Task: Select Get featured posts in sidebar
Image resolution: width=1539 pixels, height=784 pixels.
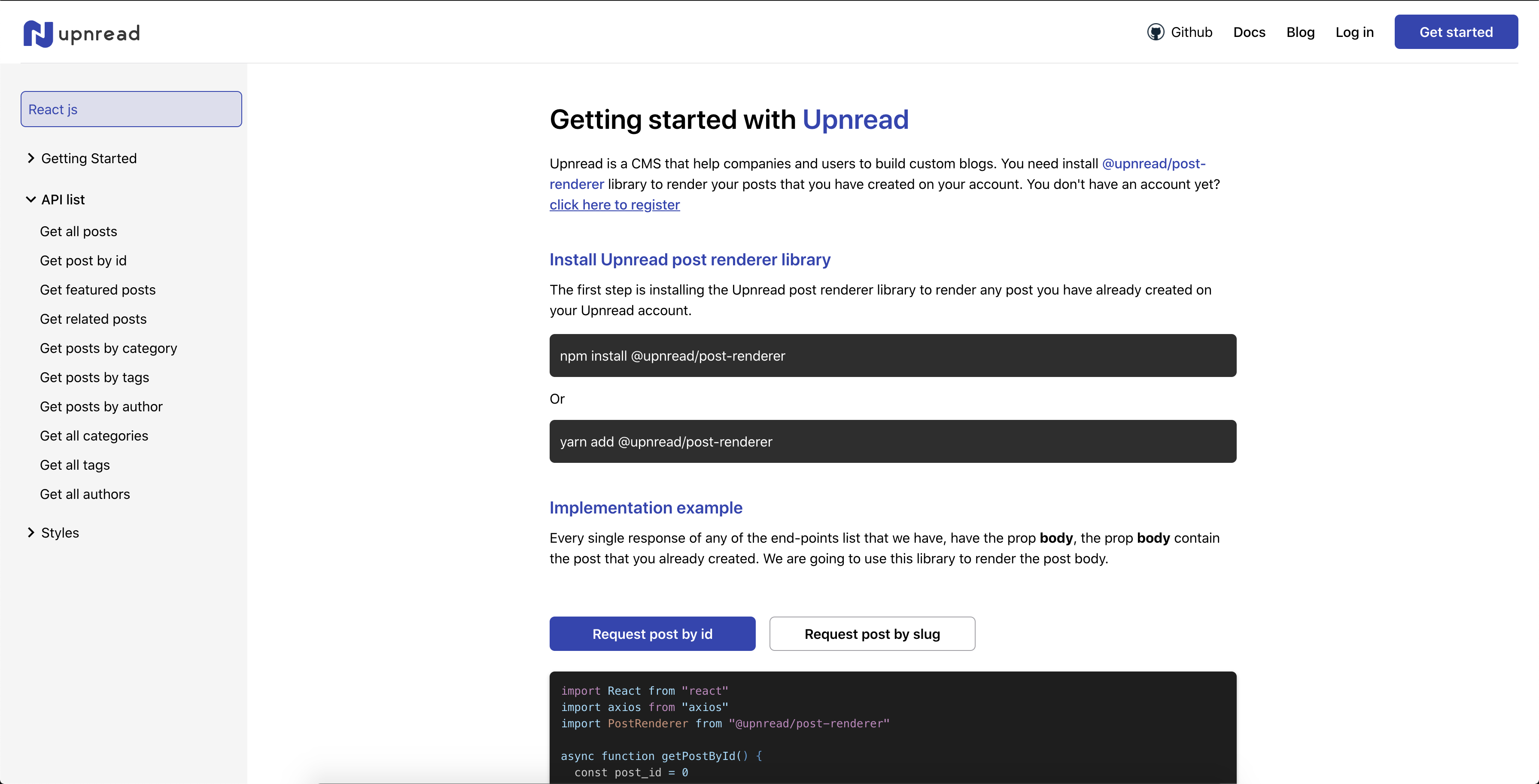Action: 97,290
